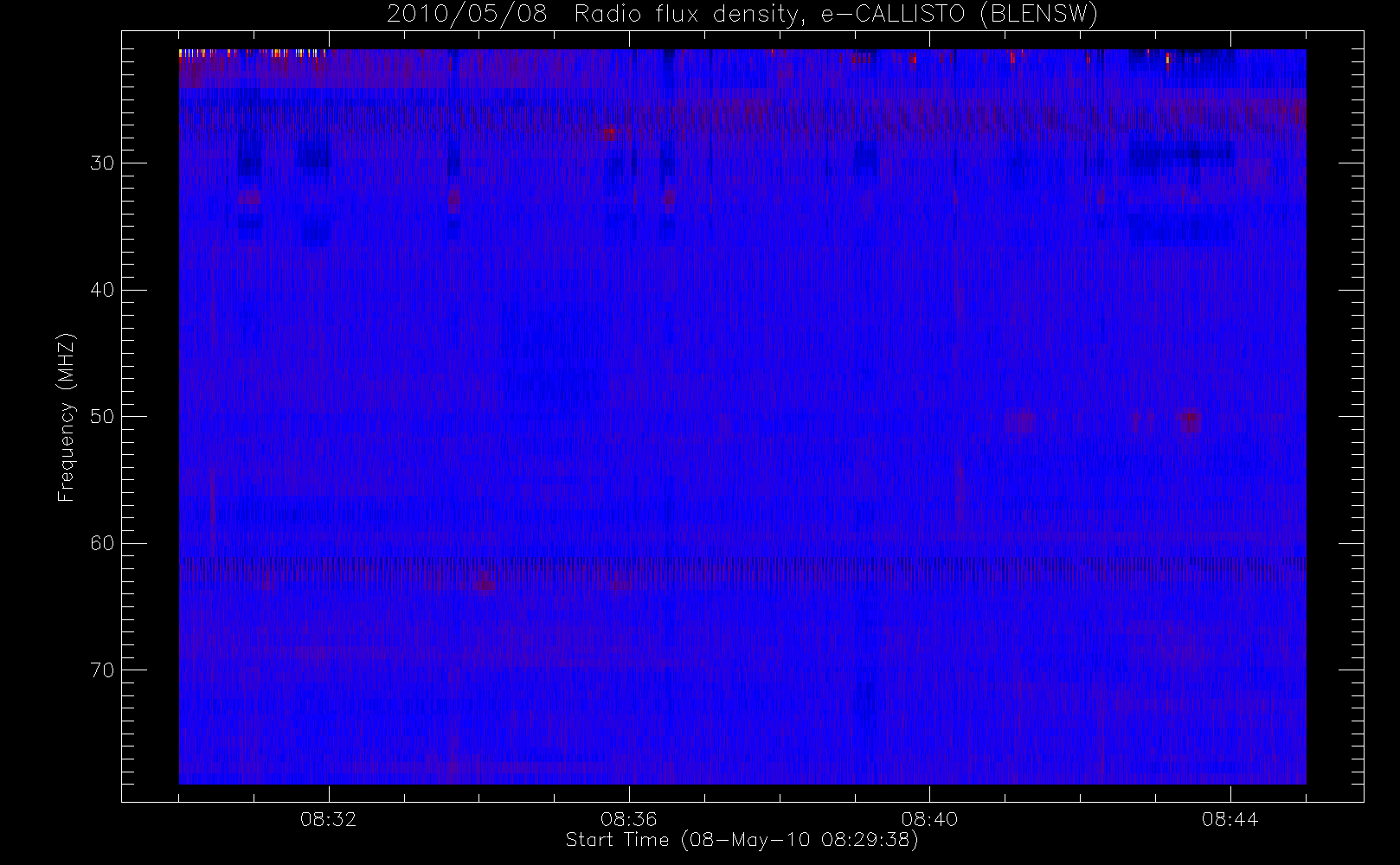Click the '30' frequency tick label
The height and width of the screenshot is (865, 1400).
pos(102,163)
